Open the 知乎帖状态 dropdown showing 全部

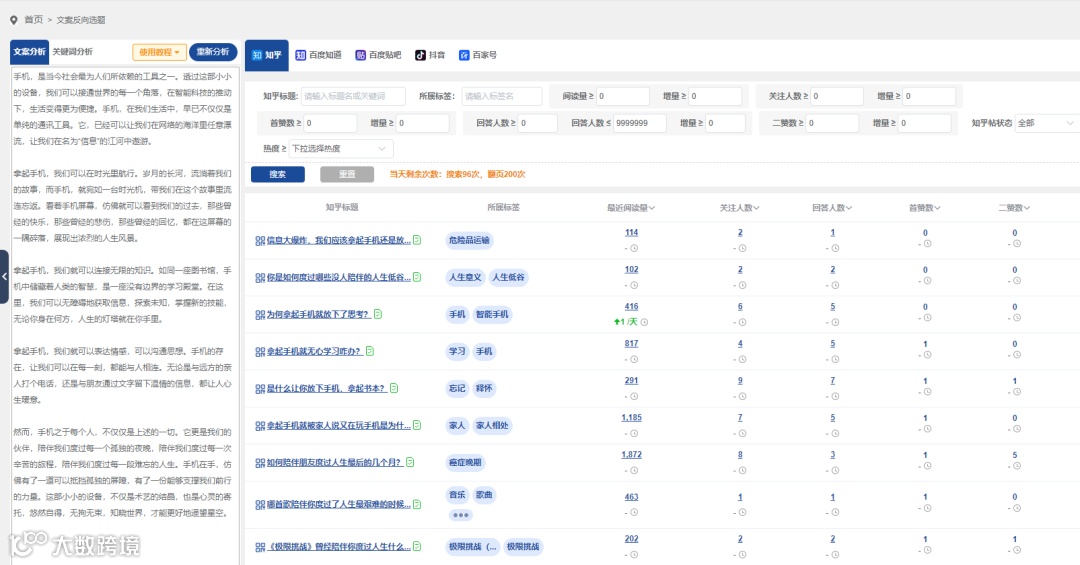[x=1046, y=123]
